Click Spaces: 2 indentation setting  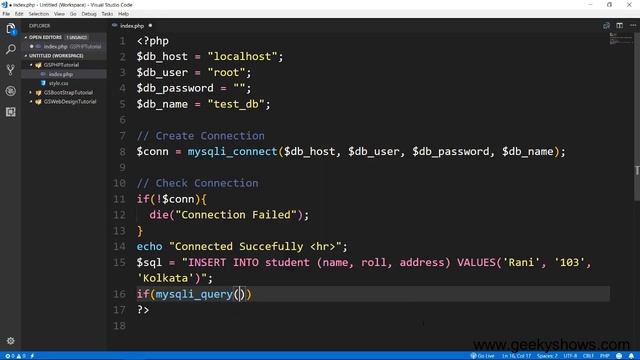(x=547, y=356)
